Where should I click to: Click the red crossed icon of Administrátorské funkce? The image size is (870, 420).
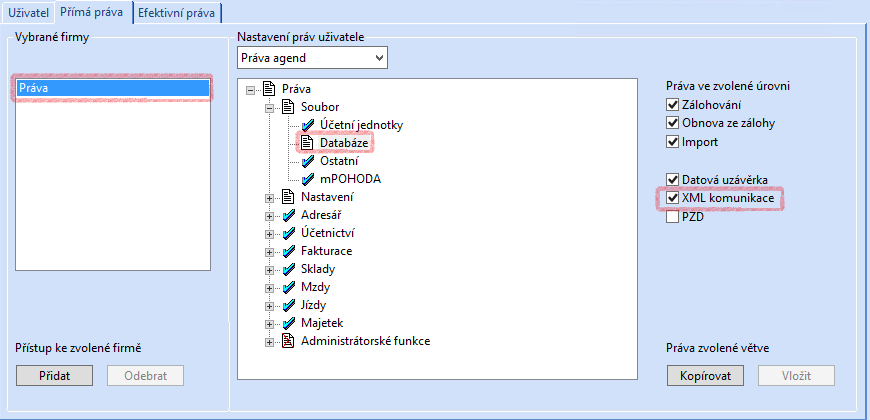[x=289, y=341]
